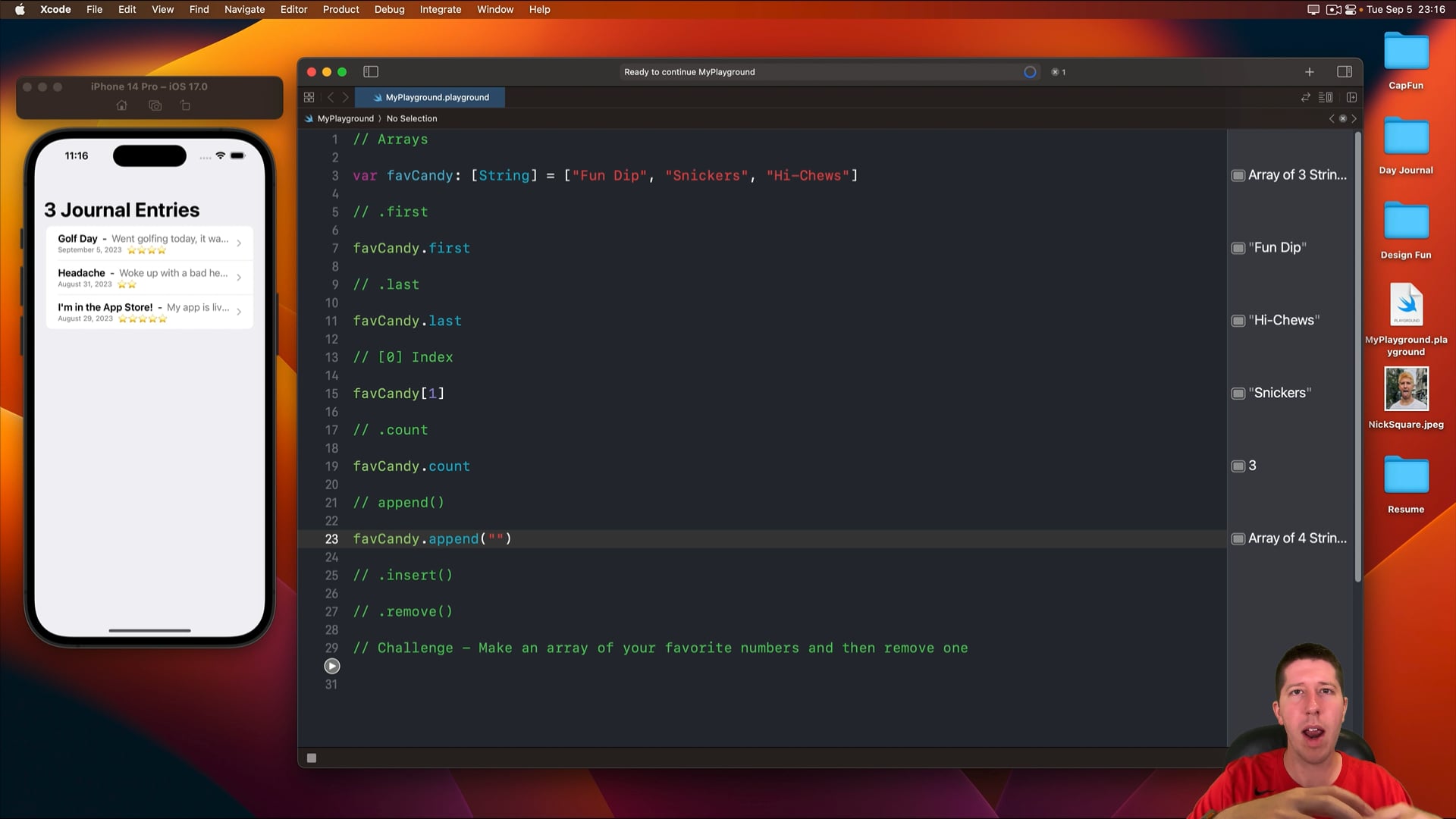Add editor on right

[x=1351, y=97]
